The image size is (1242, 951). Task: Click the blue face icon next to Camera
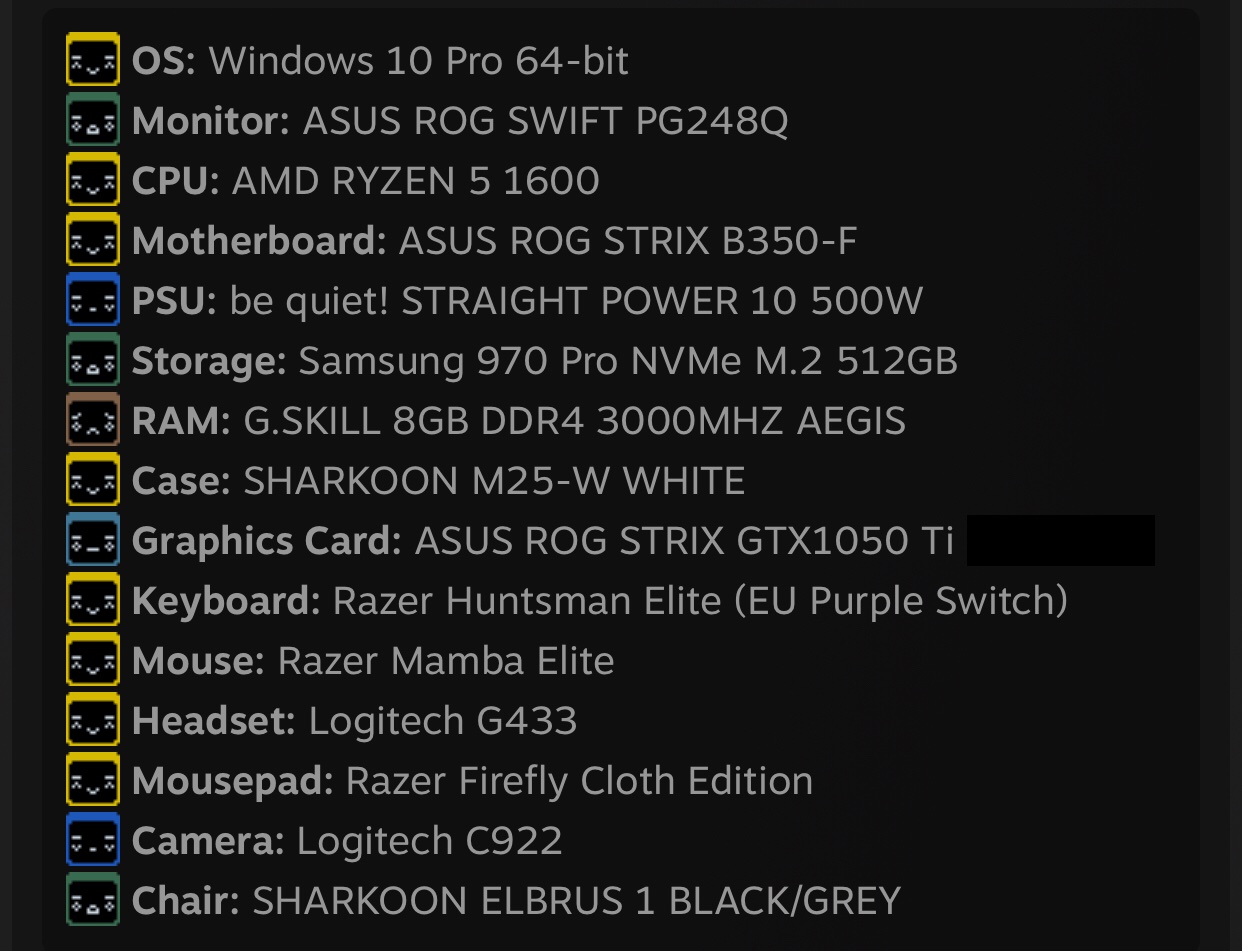(x=93, y=839)
